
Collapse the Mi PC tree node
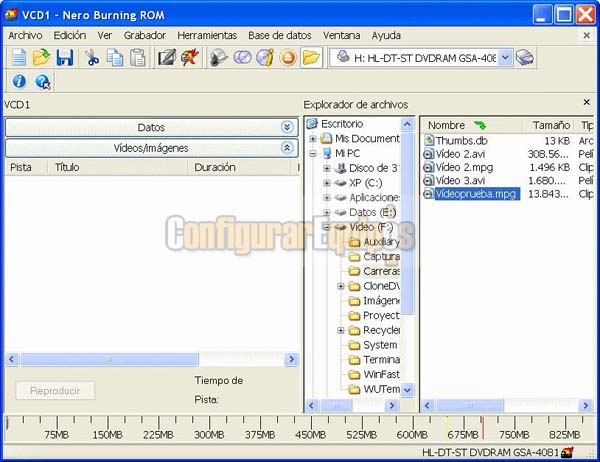(313, 153)
